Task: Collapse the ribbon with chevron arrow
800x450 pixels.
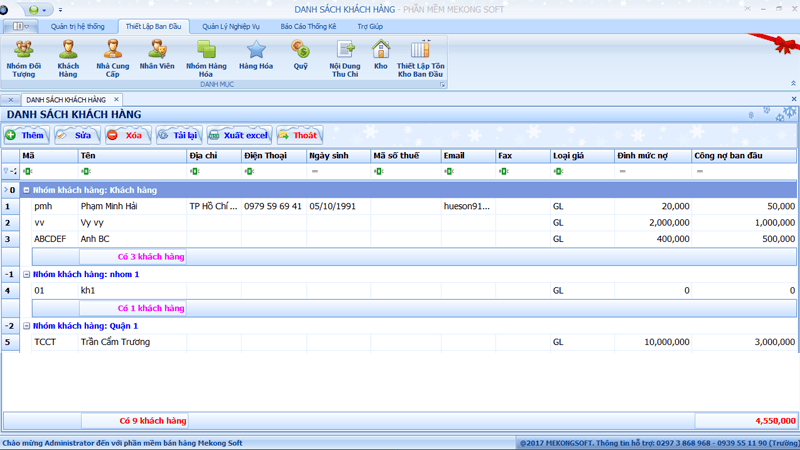Action: tap(793, 83)
